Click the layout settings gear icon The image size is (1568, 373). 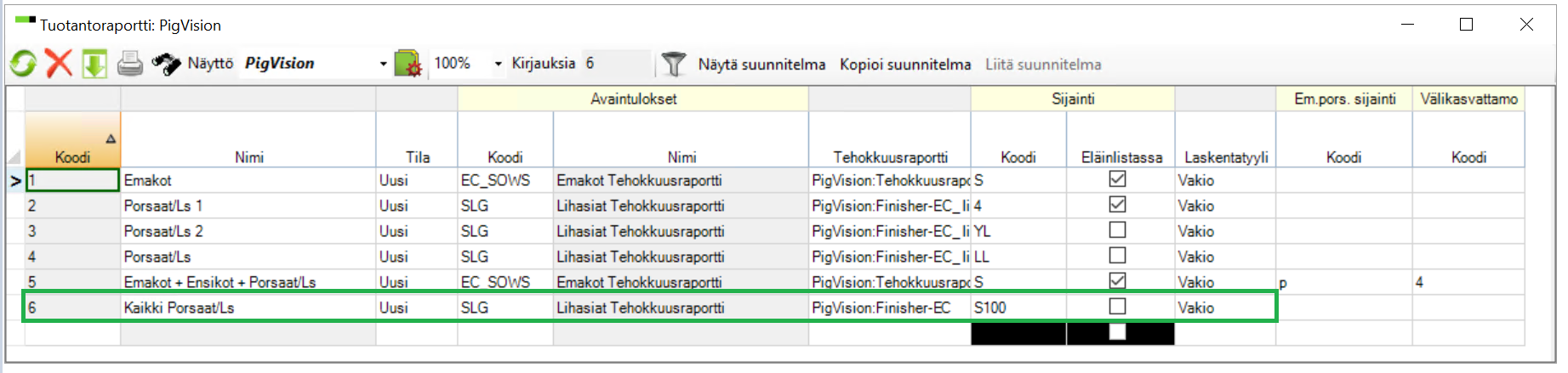coord(408,64)
